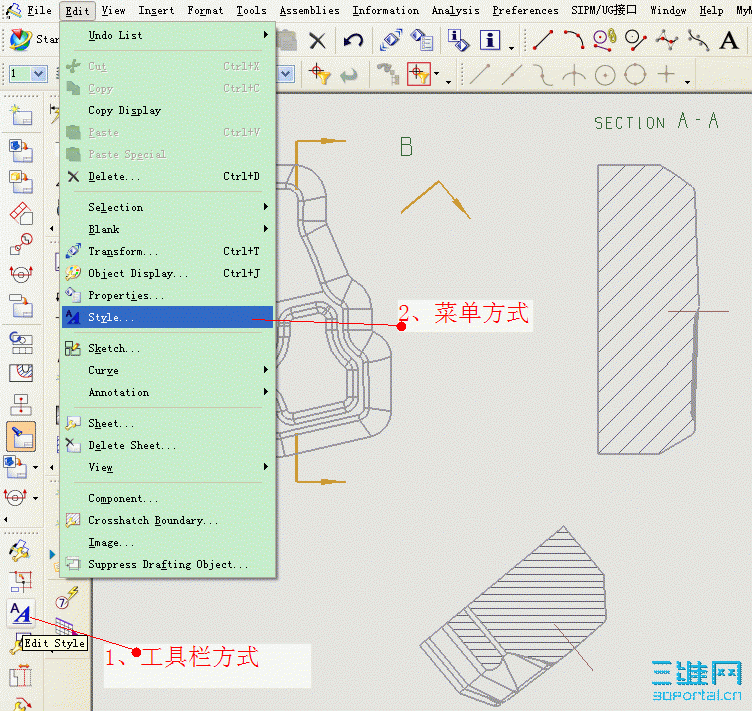Choose Crosshatch Boundary... menu entry

click(x=167, y=520)
